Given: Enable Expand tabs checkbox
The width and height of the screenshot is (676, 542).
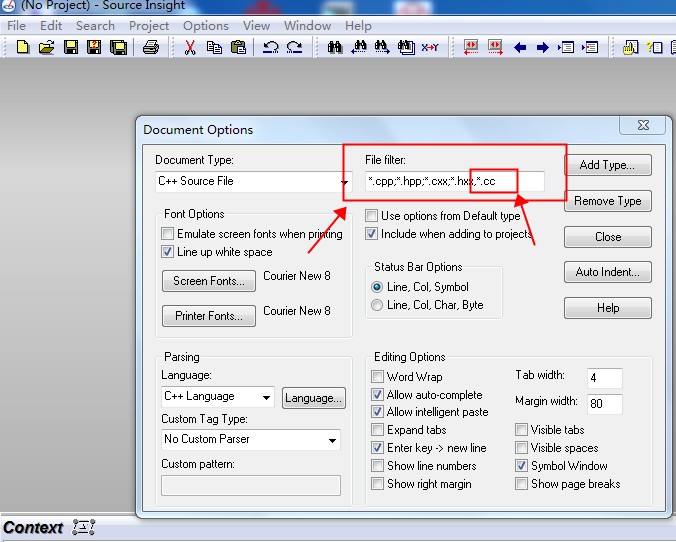Looking at the screenshot, I should pyautogui.click(x=377, y=429).
